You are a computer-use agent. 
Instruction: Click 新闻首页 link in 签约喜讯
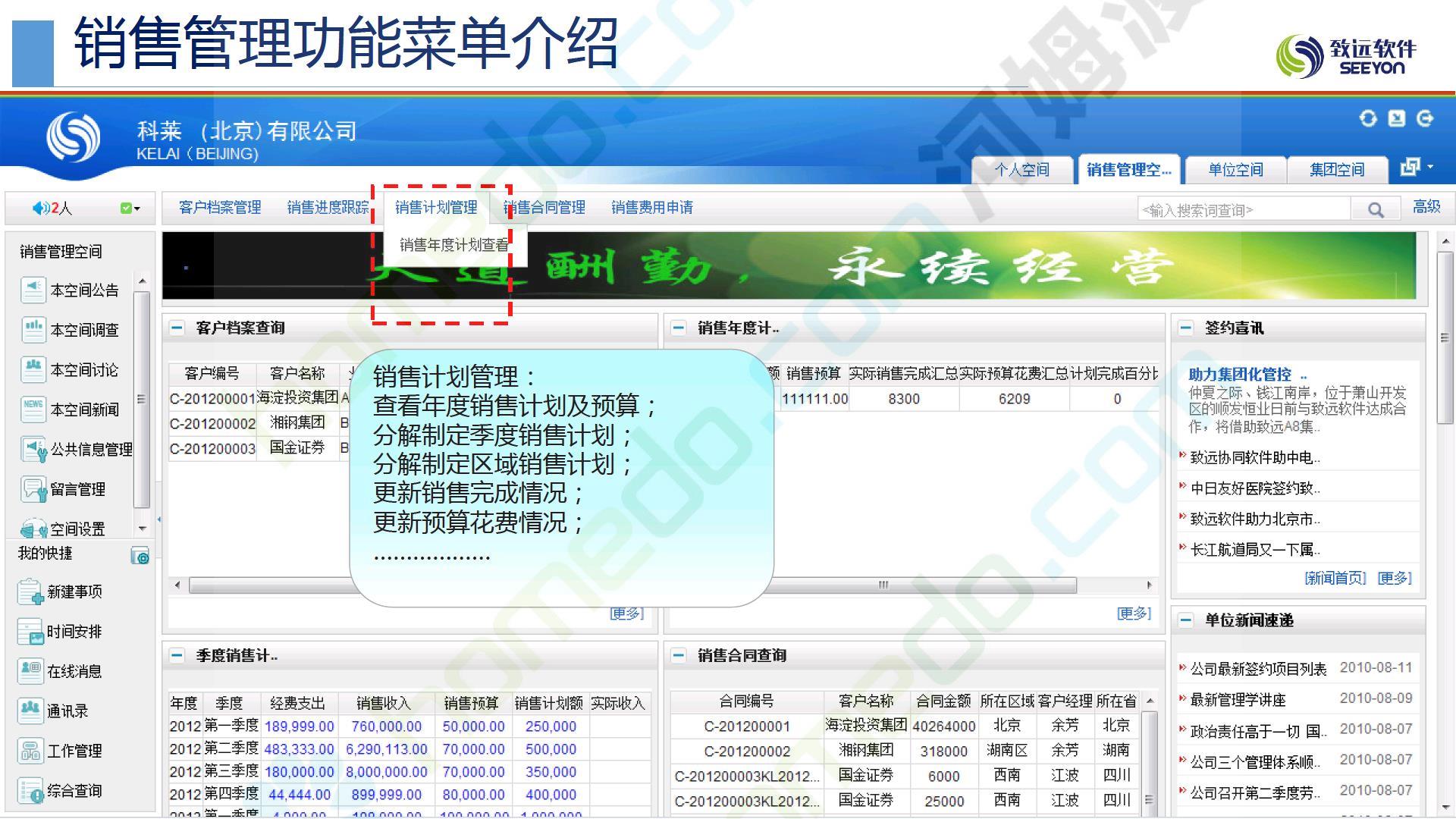pyautogui.click(x=1335, y=579)
